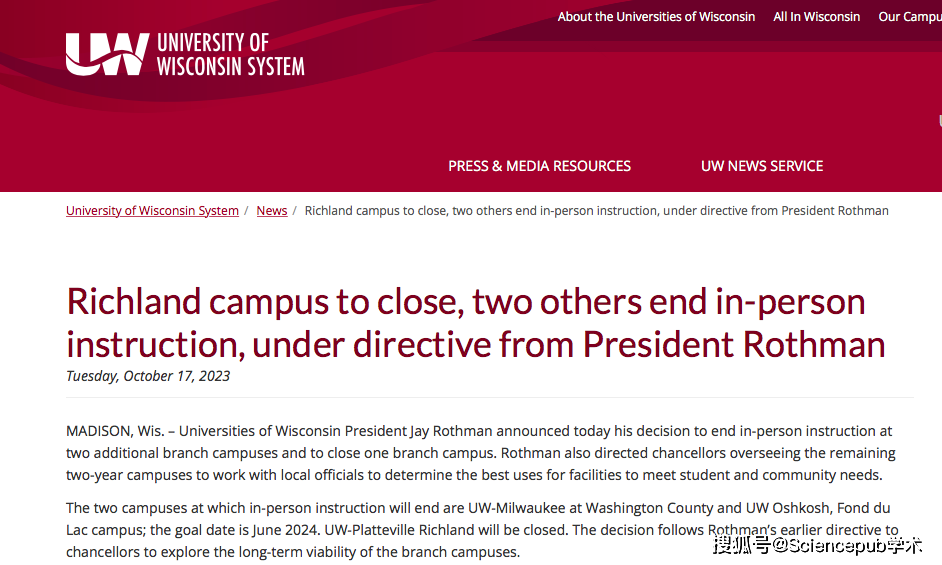Open About the Universities of Wisconsin
942x565 pixels.
point(656,17)
